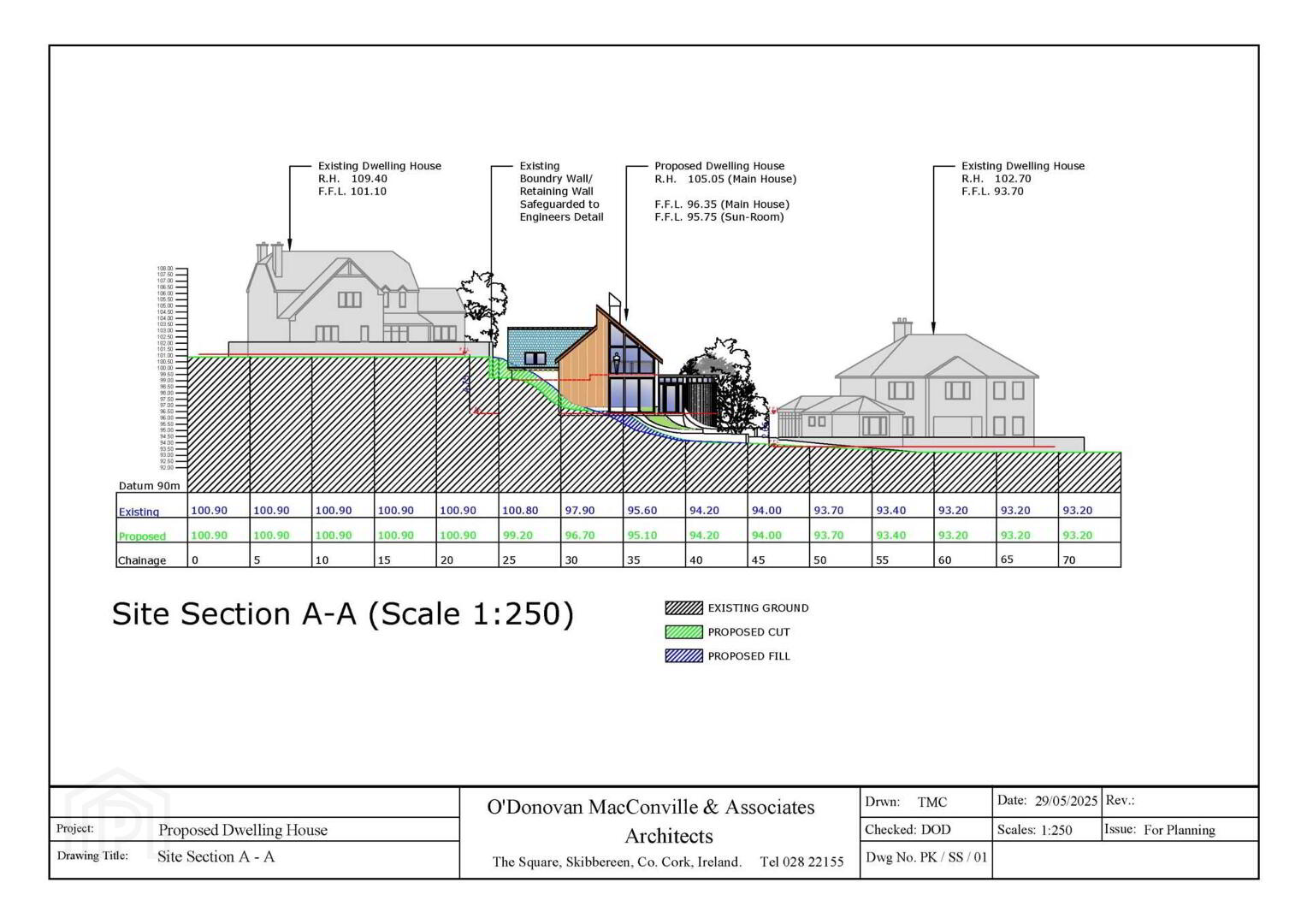This screenshot has height=924, width=1307.
Task: Click the existing level 93.70 at chainage 50
Action: click(828, 511)
